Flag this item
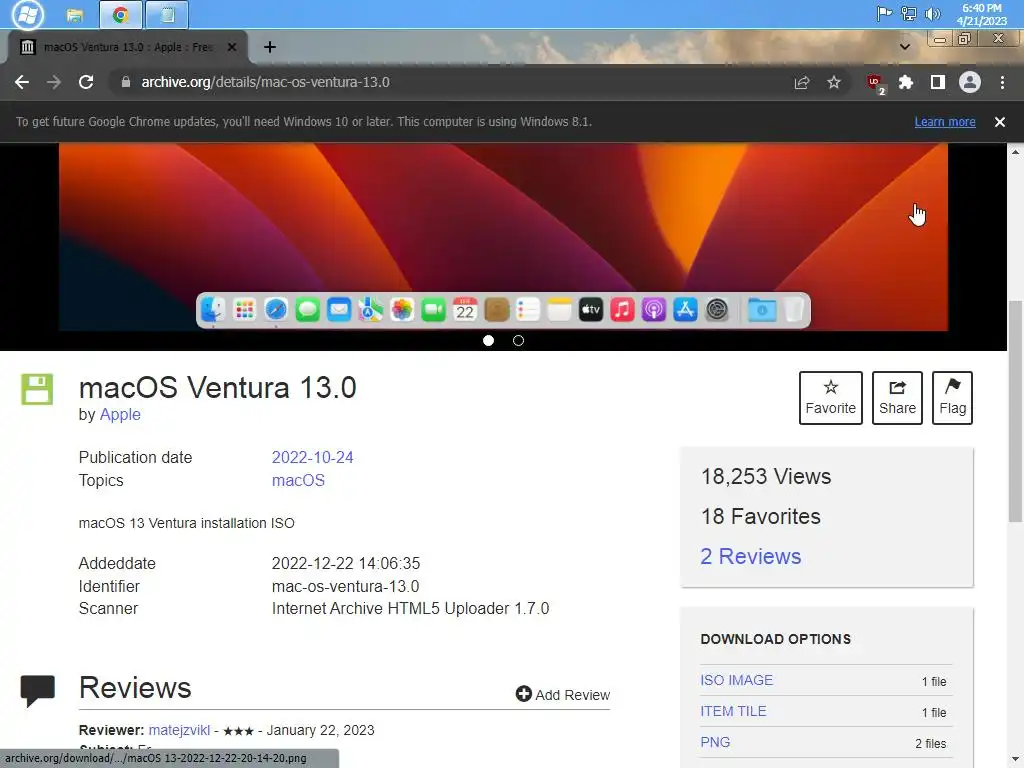The width and height of the screenshot is (1024, 768). 952,398
